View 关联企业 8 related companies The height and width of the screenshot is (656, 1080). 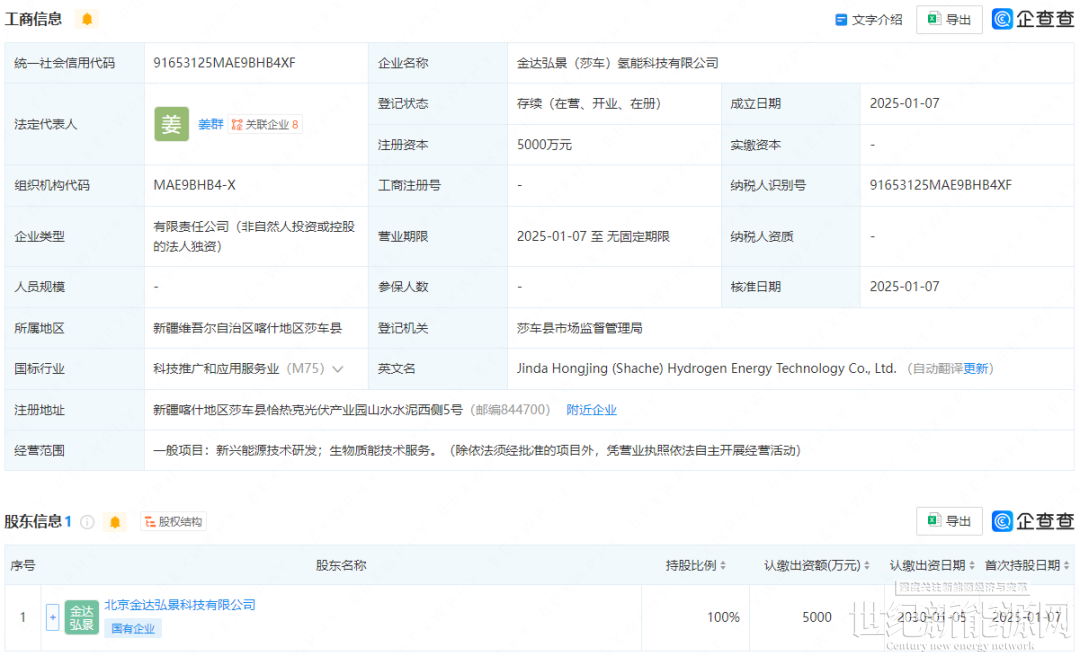pos(265,124)
